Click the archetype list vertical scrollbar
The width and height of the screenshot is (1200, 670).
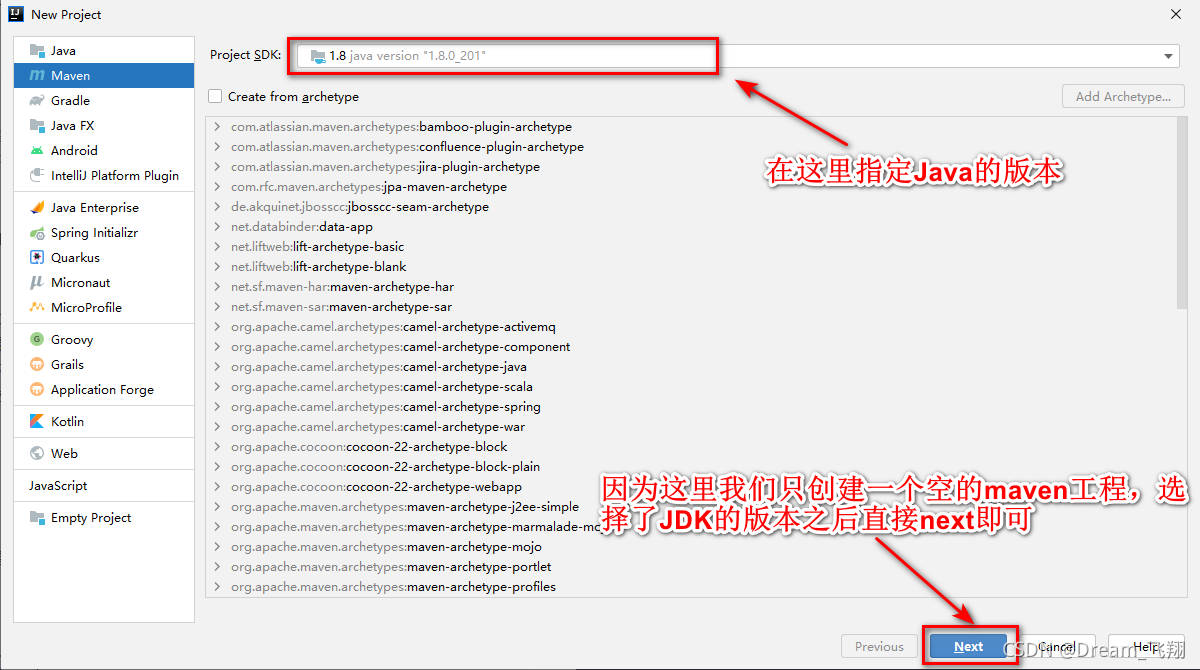click(x=1184, y=215)
